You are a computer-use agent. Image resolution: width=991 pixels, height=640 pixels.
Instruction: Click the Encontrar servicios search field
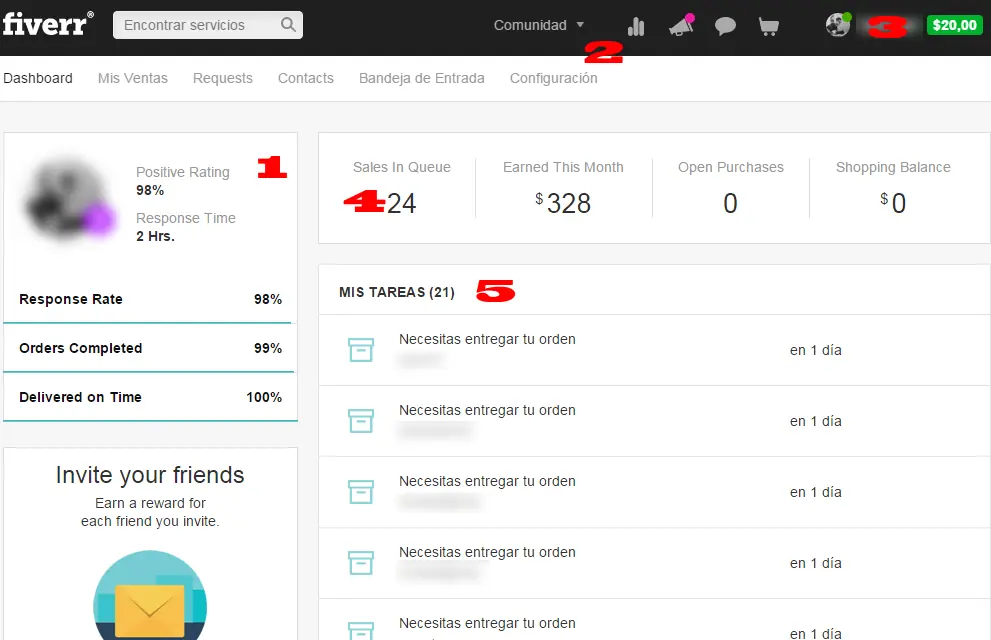[x=208, y=25]
